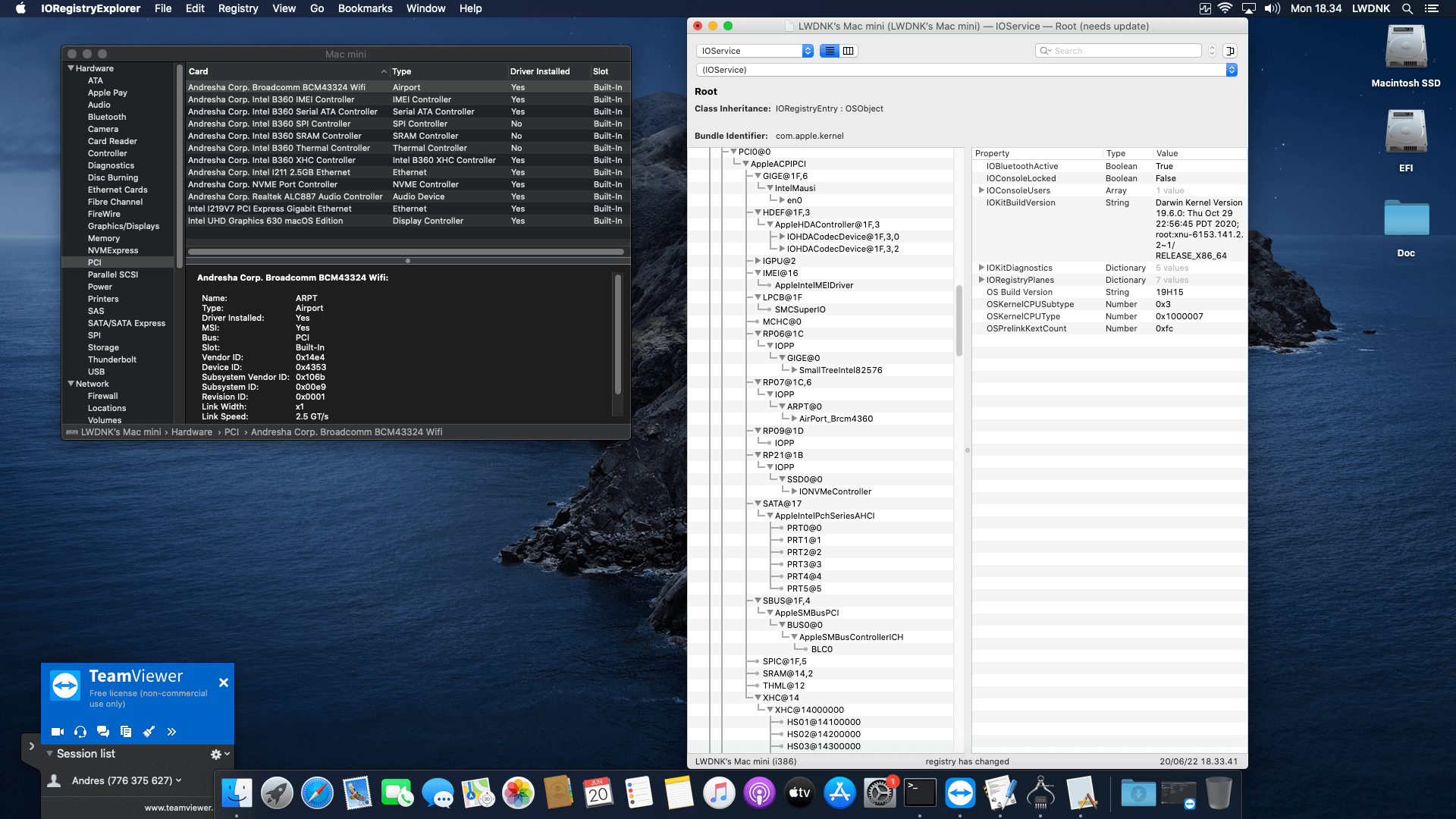1456x819 pixels.
Task: Switch IORegistryExplorer to column browser view
Action: pos(849,51)
